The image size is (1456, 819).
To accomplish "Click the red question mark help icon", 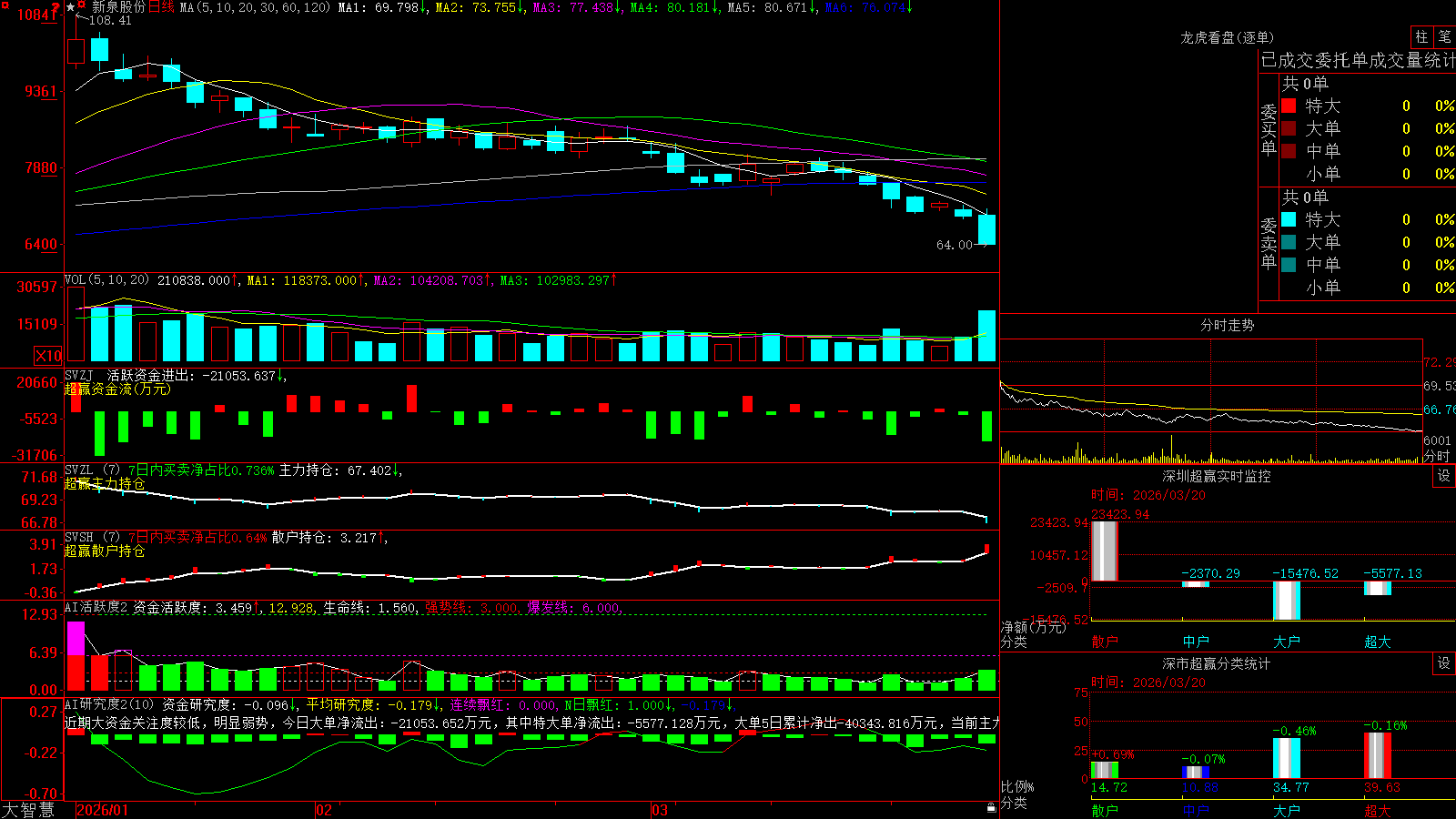I will pos(56,7).
